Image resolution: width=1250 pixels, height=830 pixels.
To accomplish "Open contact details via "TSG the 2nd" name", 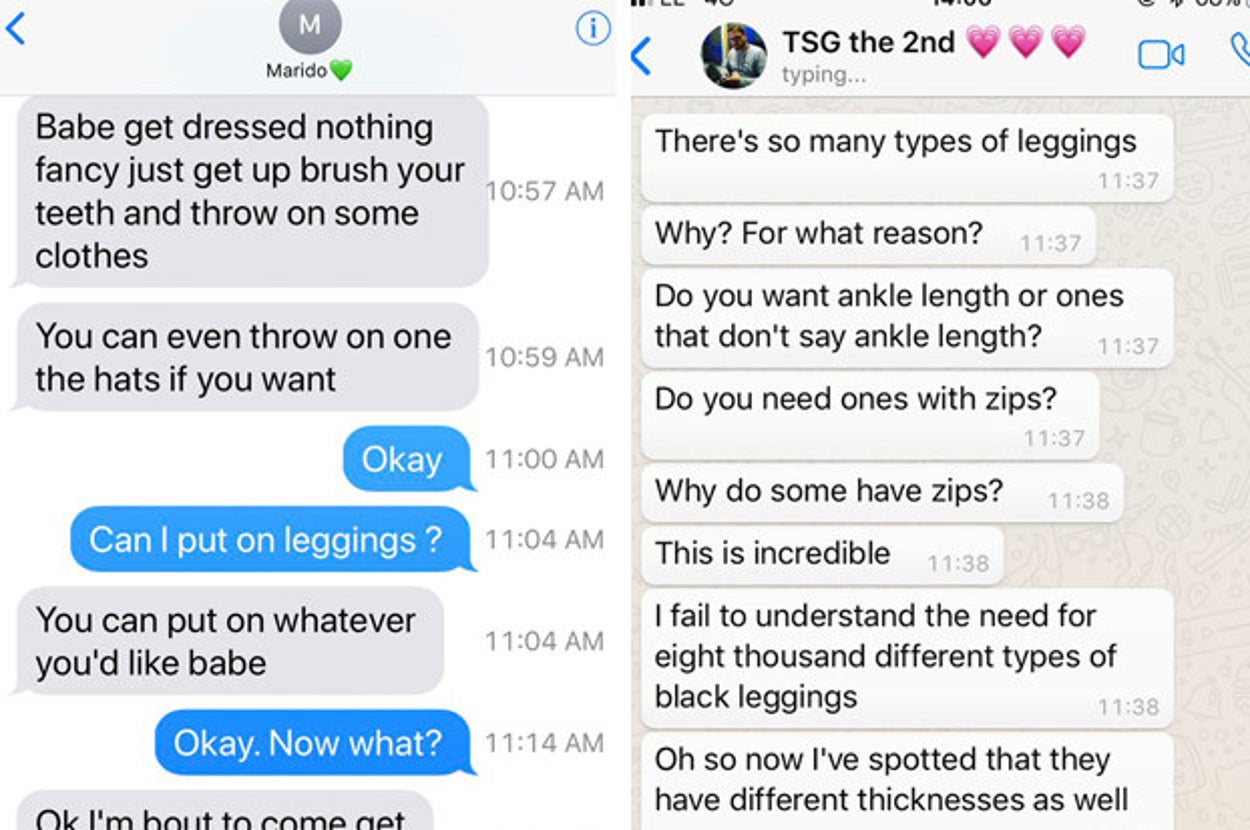I will 868,43.
